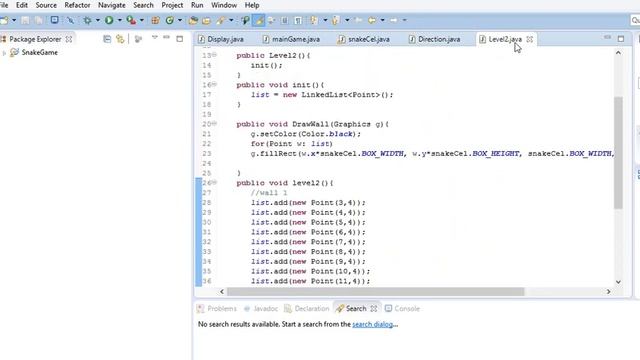Viewport: 640px width, 360px height.
Task: Switch to the Problems view tab
Action: click(217, 309)
